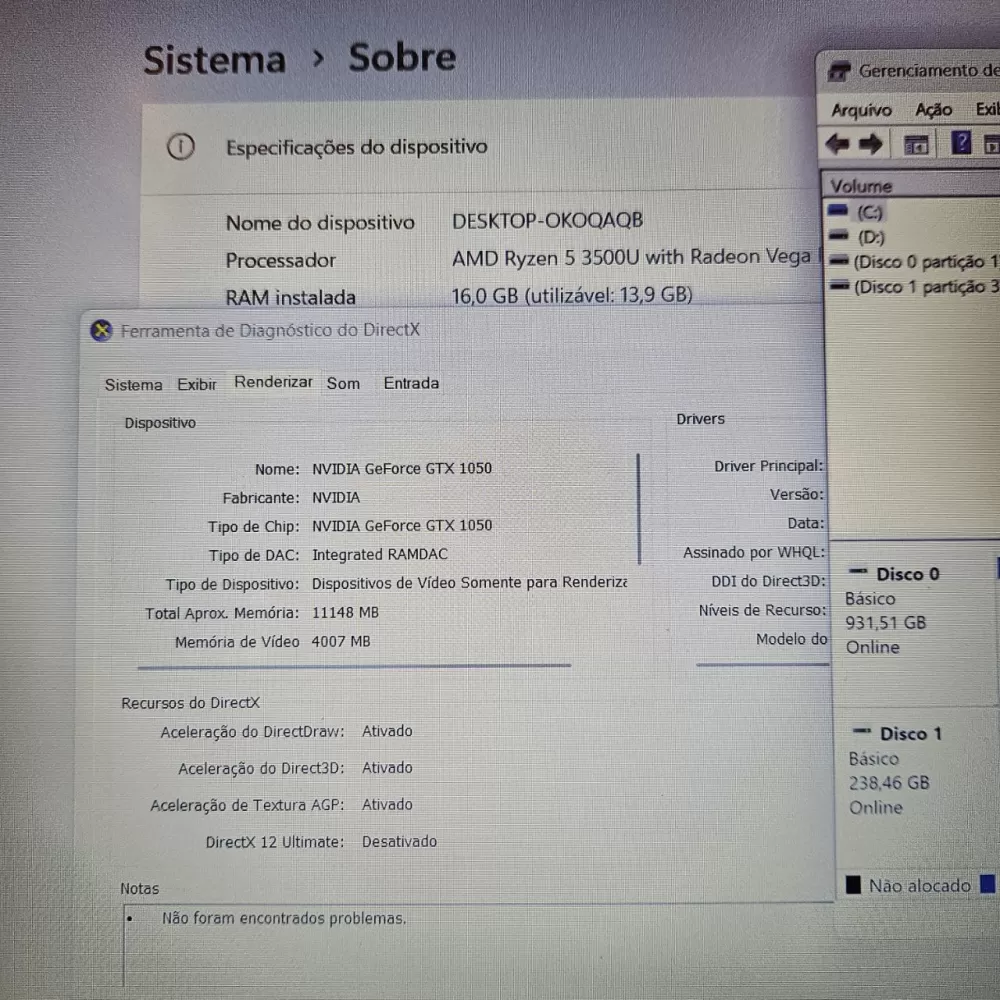
Task: Open the Entrada tab in DirectX tool
Action: (411, 383)
